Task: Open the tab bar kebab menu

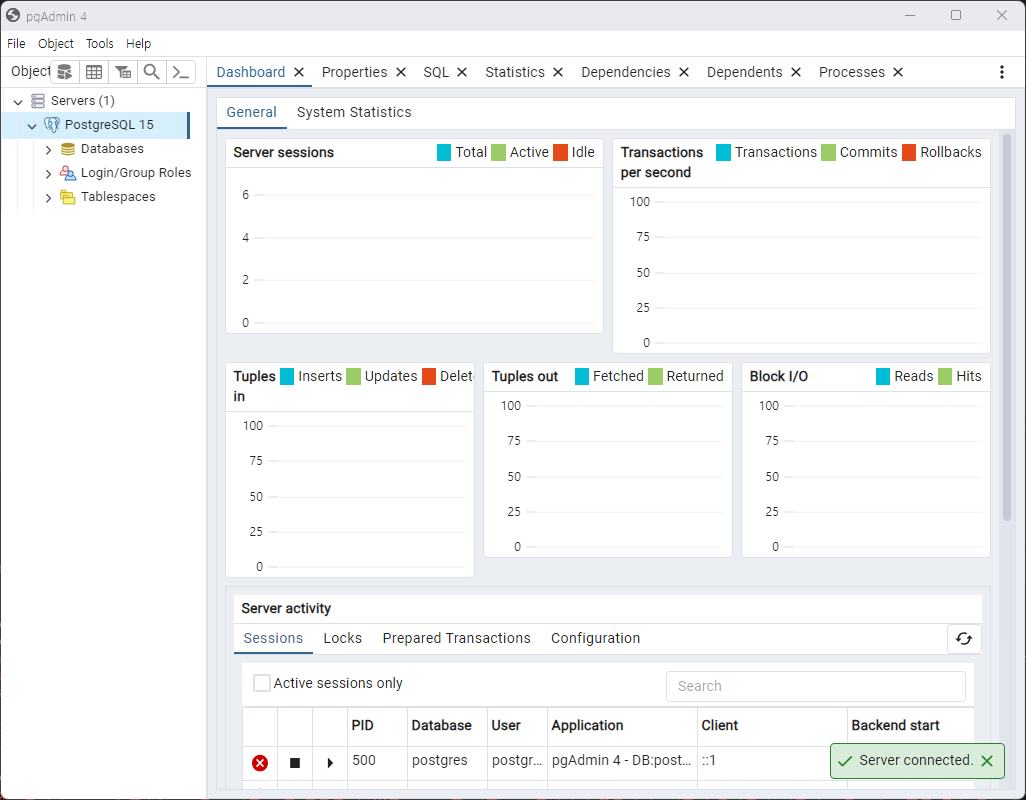Action: click(1002, 72)
